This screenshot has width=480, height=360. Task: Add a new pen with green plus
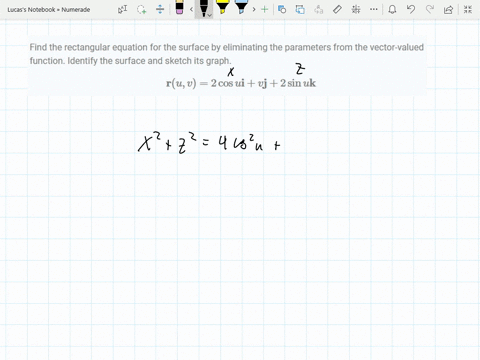tap(265, 9)
